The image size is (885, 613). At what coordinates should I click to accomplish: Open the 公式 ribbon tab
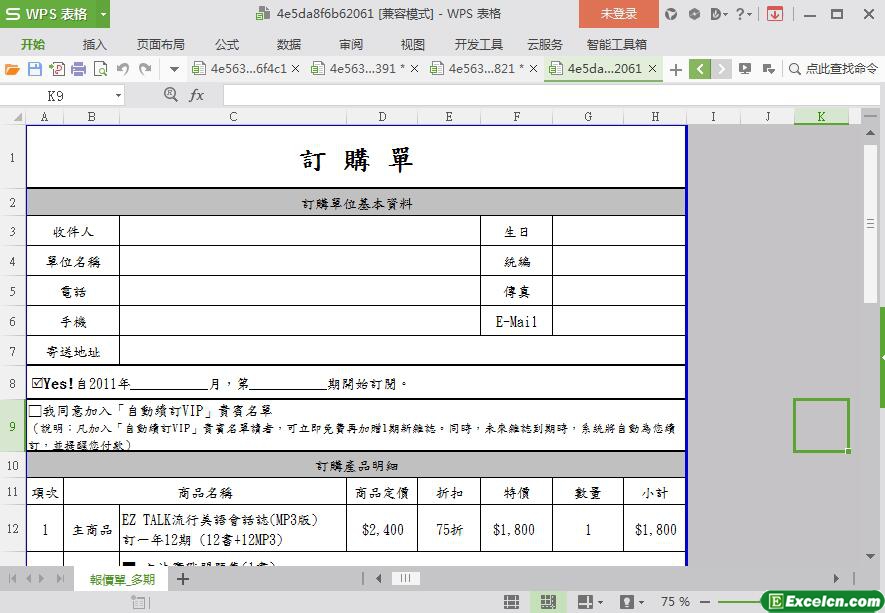[x=227, y=44]
